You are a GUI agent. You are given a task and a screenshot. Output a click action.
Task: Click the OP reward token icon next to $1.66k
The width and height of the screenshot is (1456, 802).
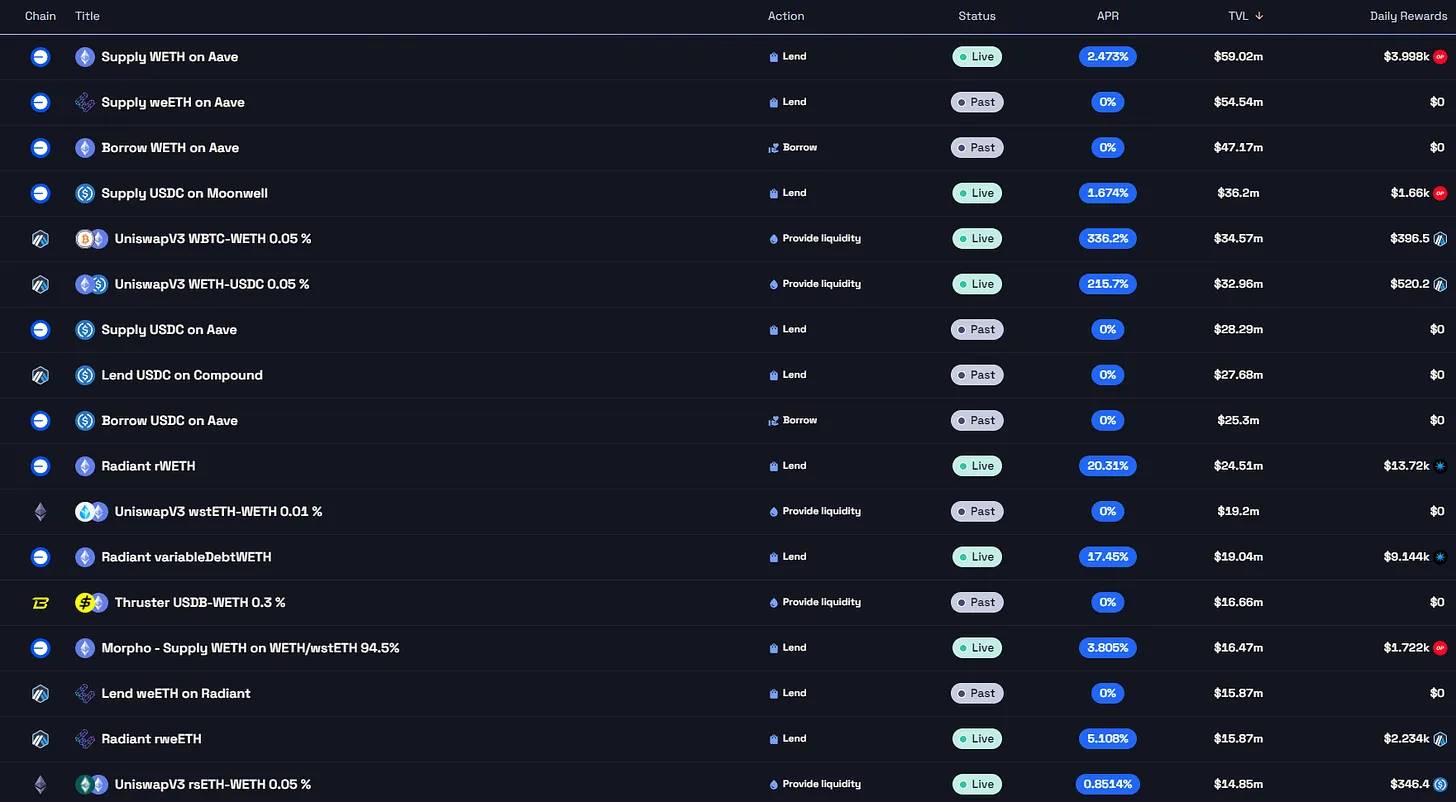pos(1440,193)
